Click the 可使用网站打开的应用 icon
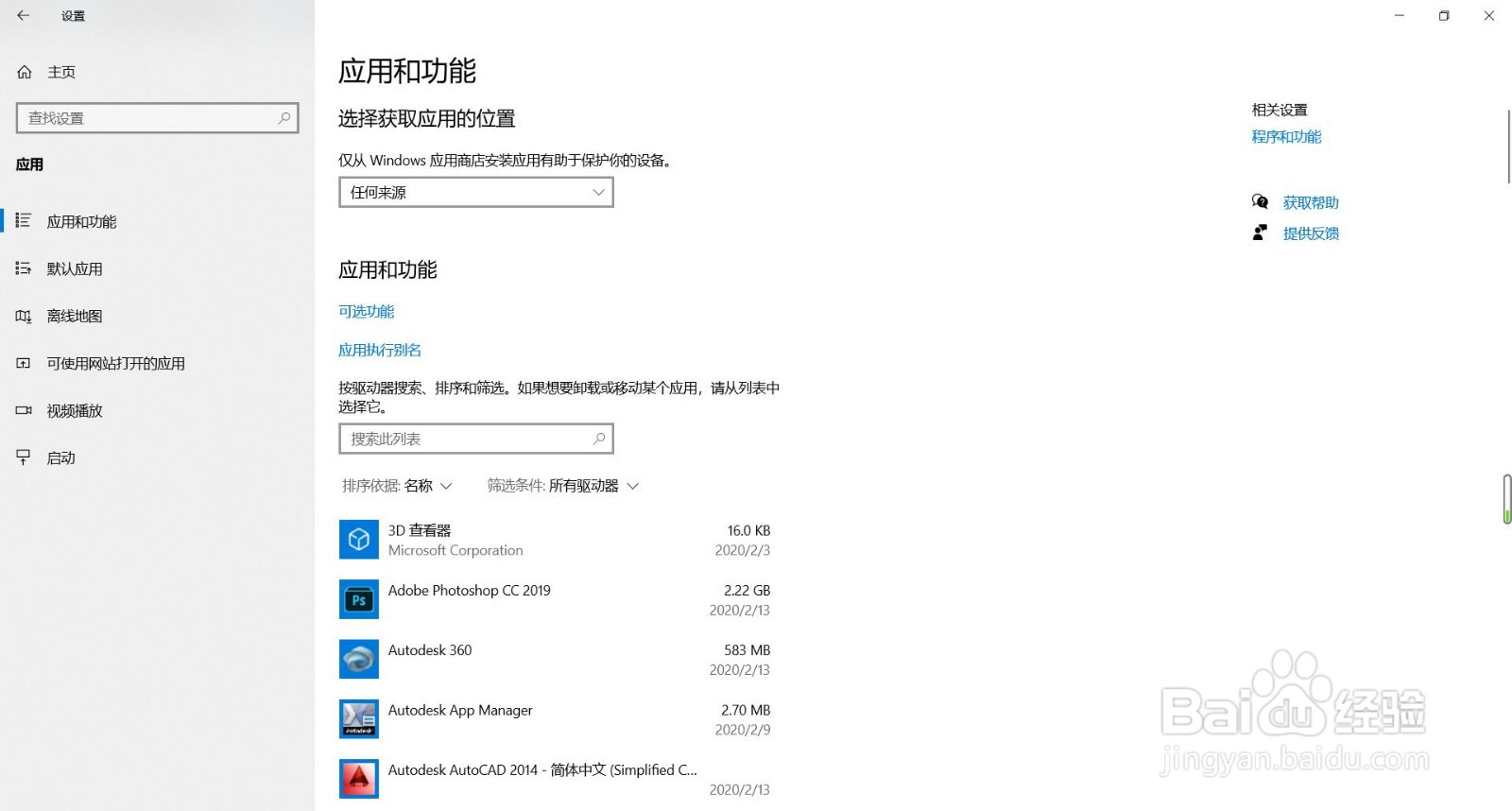The width and height of the screenshot is (1512, 811). click(x=24, y=363)
